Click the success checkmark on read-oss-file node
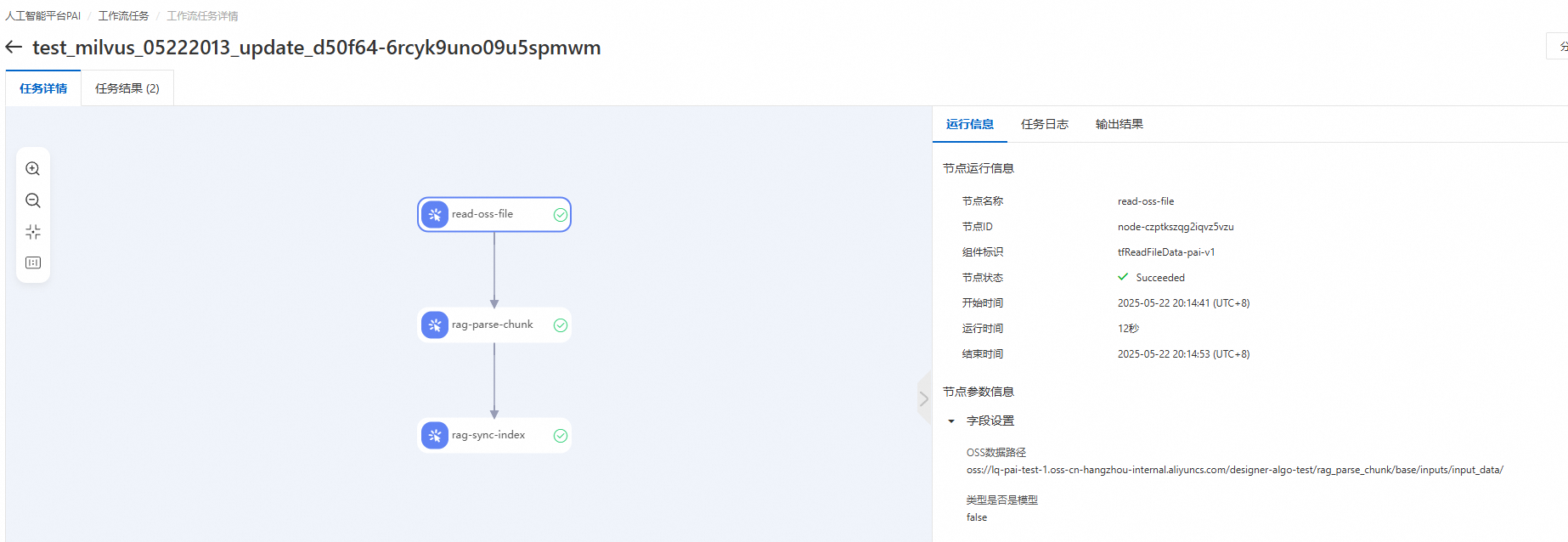 coord(561,215)
